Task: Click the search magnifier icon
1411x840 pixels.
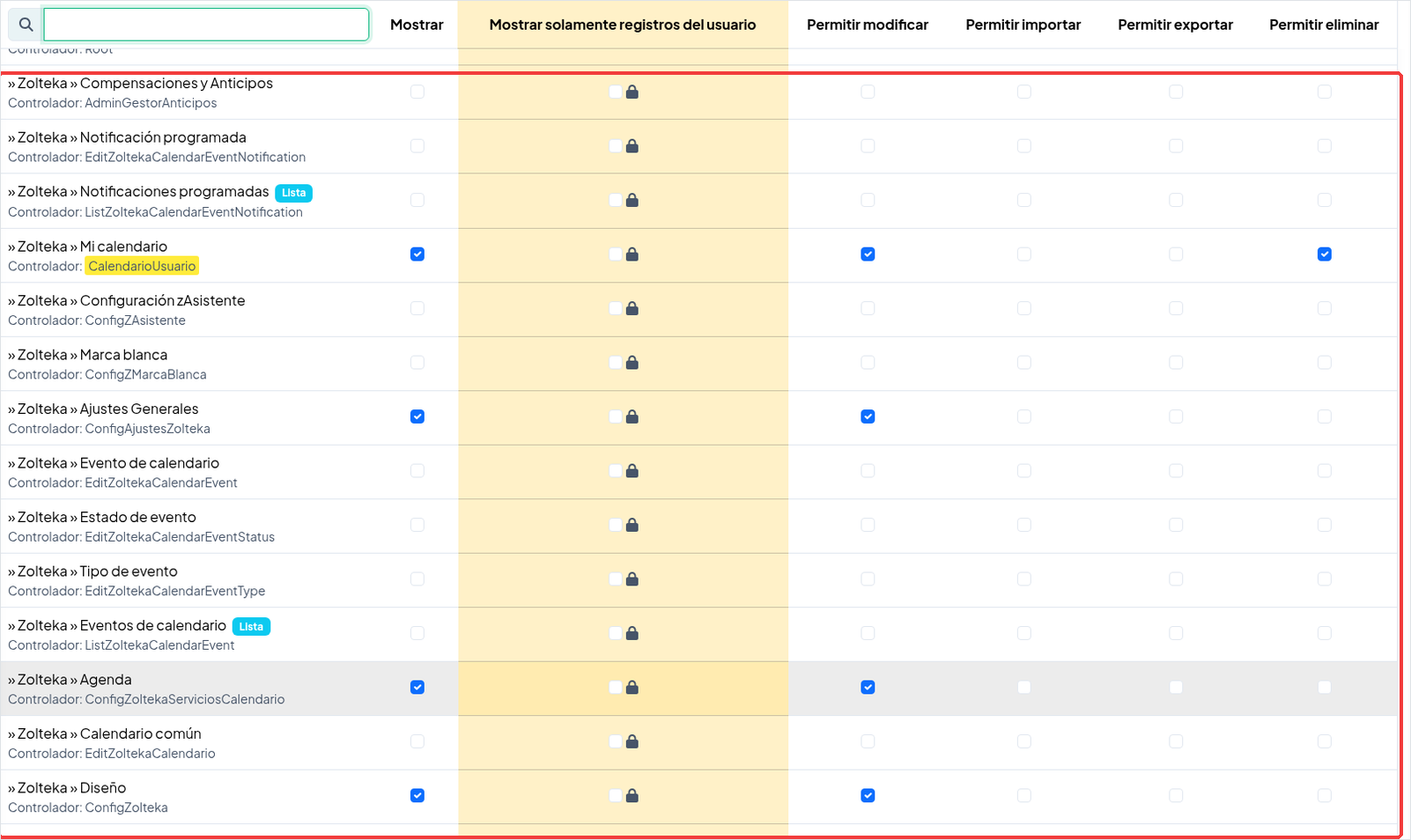Action: [x=26, y=25]
